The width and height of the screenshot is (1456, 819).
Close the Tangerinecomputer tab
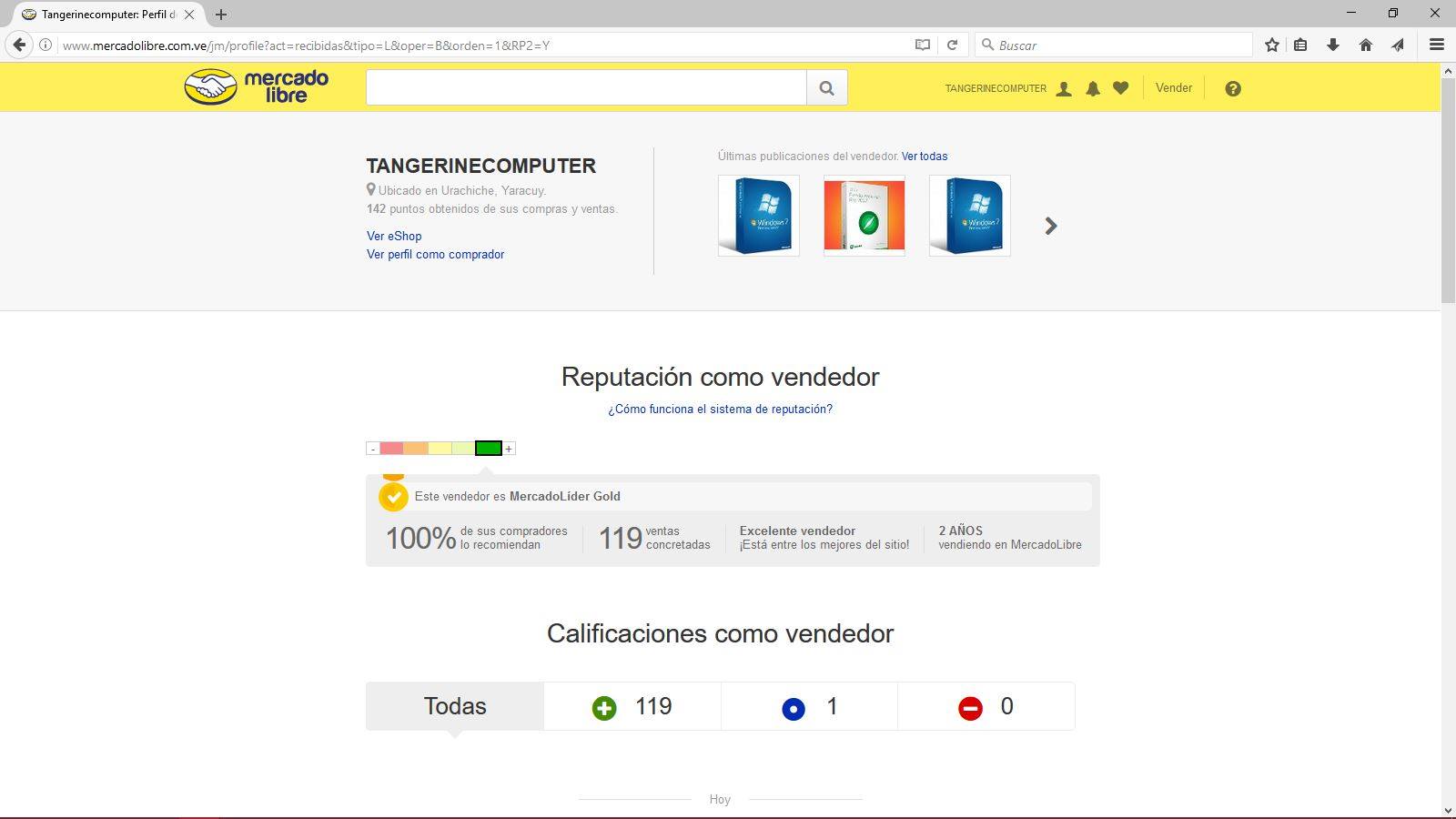coord(189,15)
